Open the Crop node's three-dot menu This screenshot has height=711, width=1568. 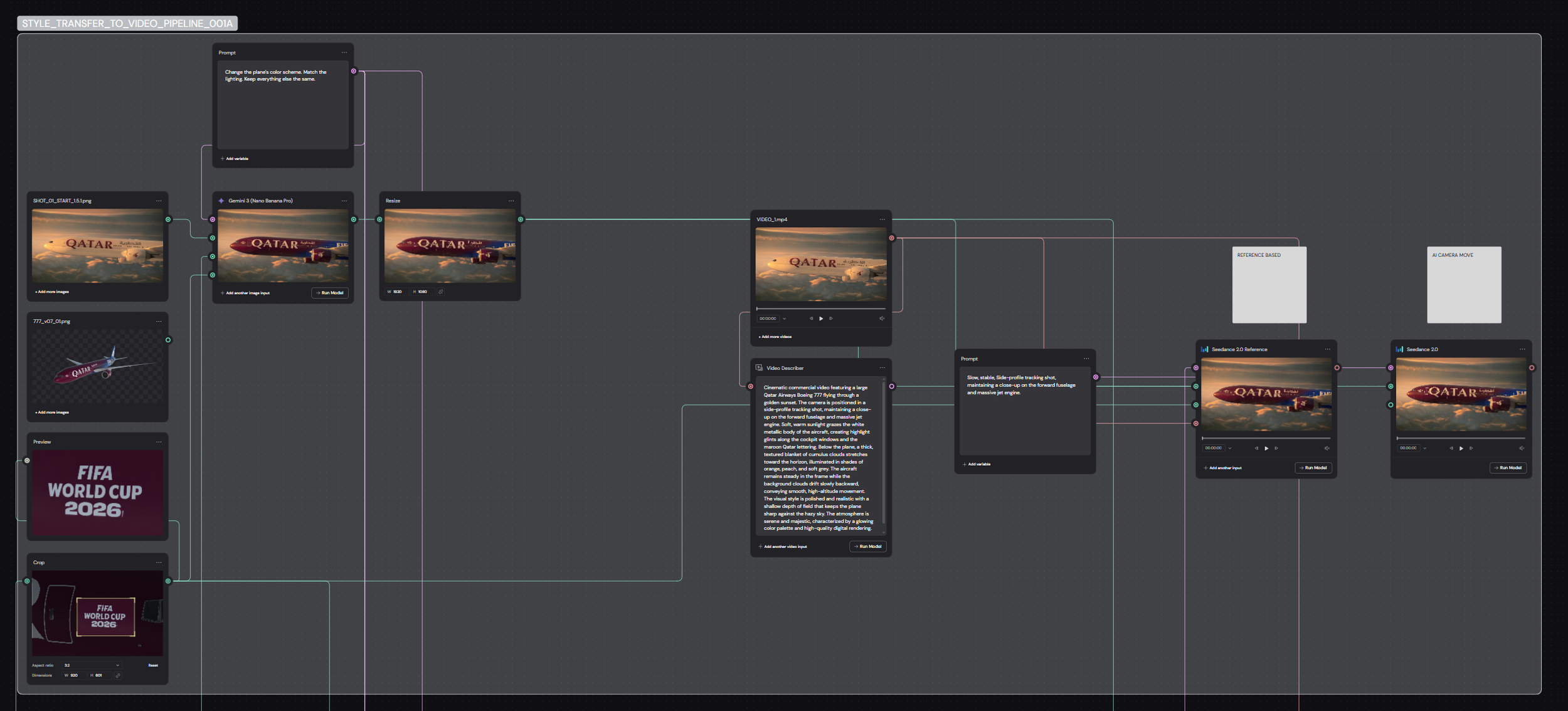pyautogui.click(x=159, y=562)
